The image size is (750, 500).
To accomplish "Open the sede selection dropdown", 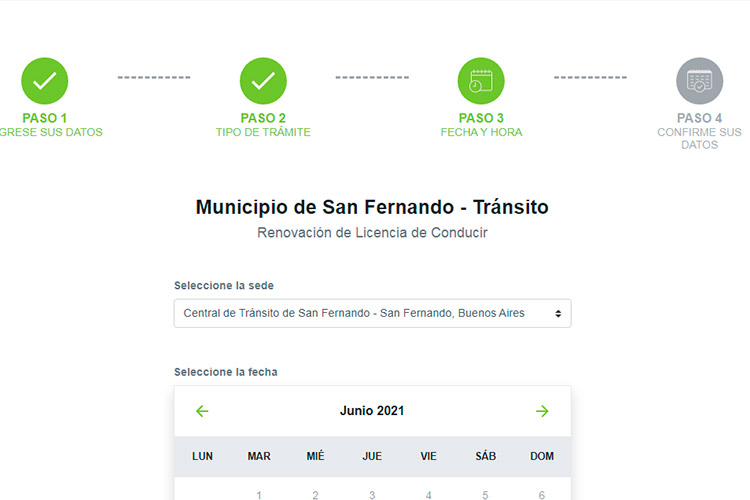I will coord(372,313).
